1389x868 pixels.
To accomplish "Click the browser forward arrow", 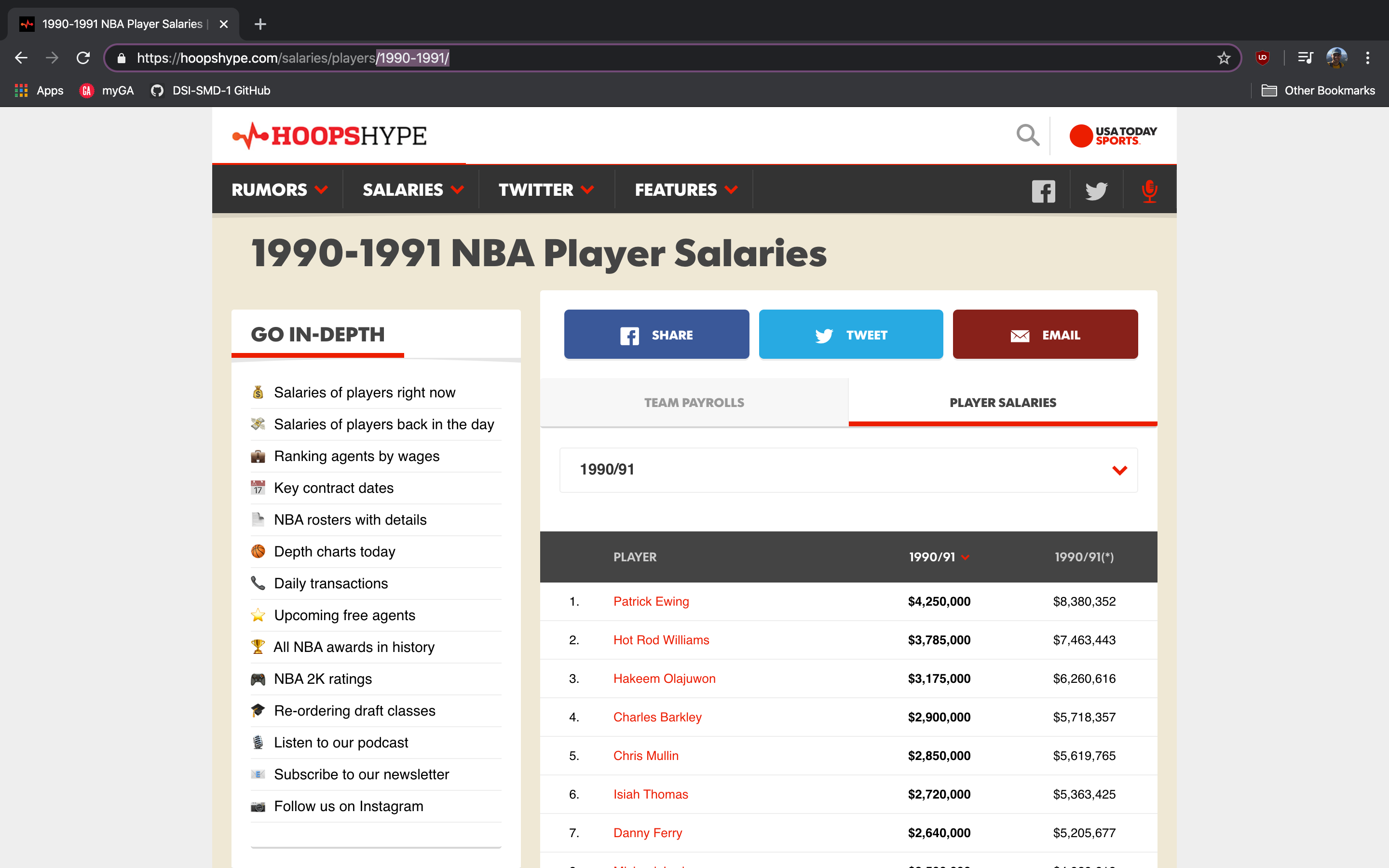I will [x=52, y=58].
